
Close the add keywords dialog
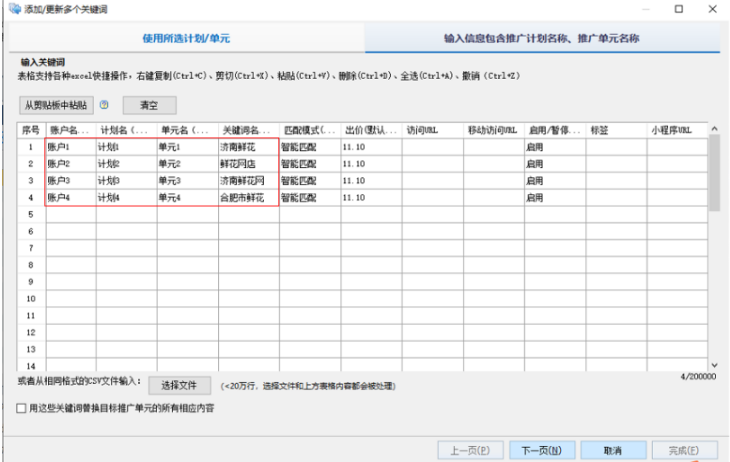(712, 9)
